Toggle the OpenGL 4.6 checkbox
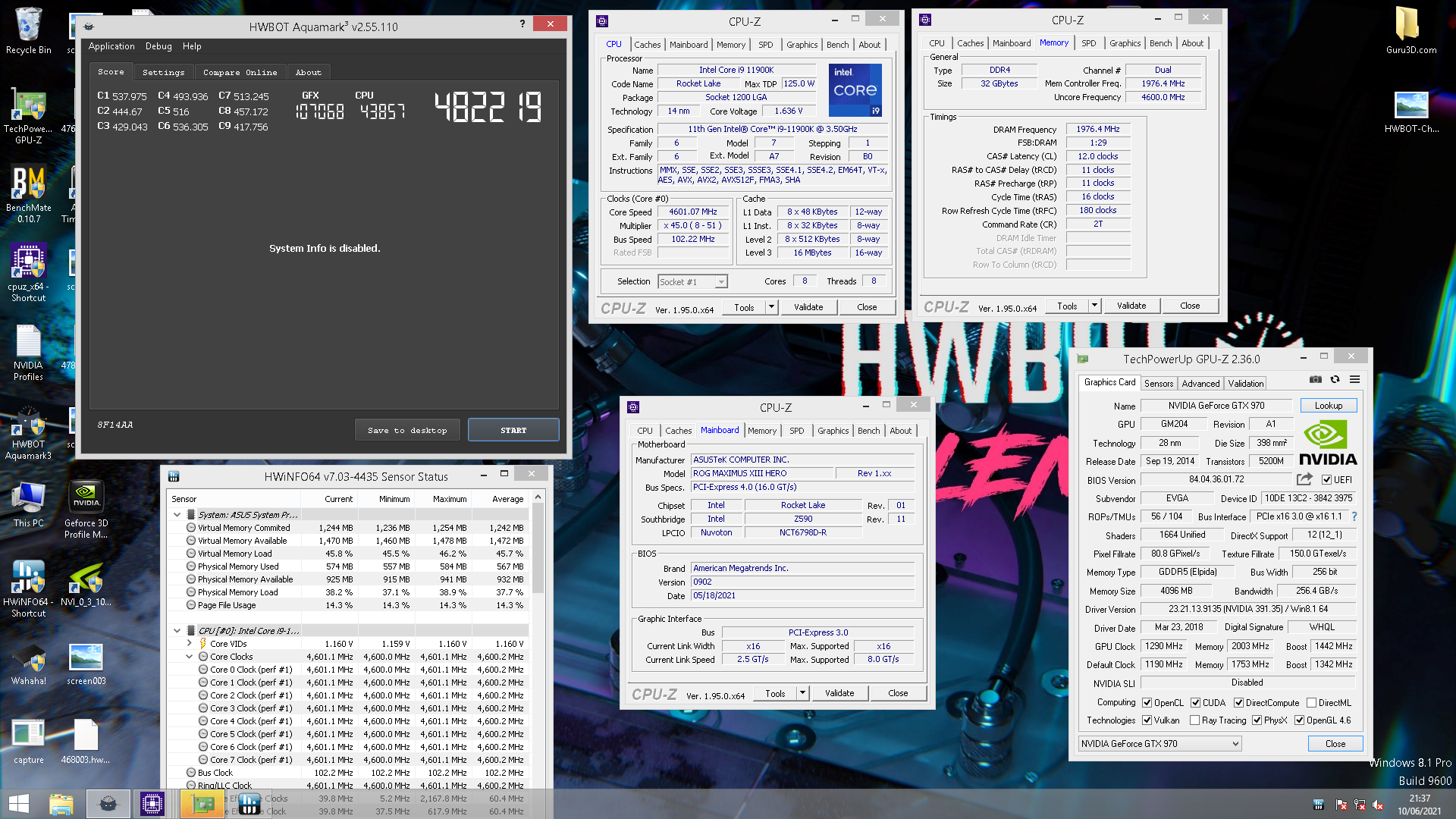The image size is (1456, 819). point(1300,720)
